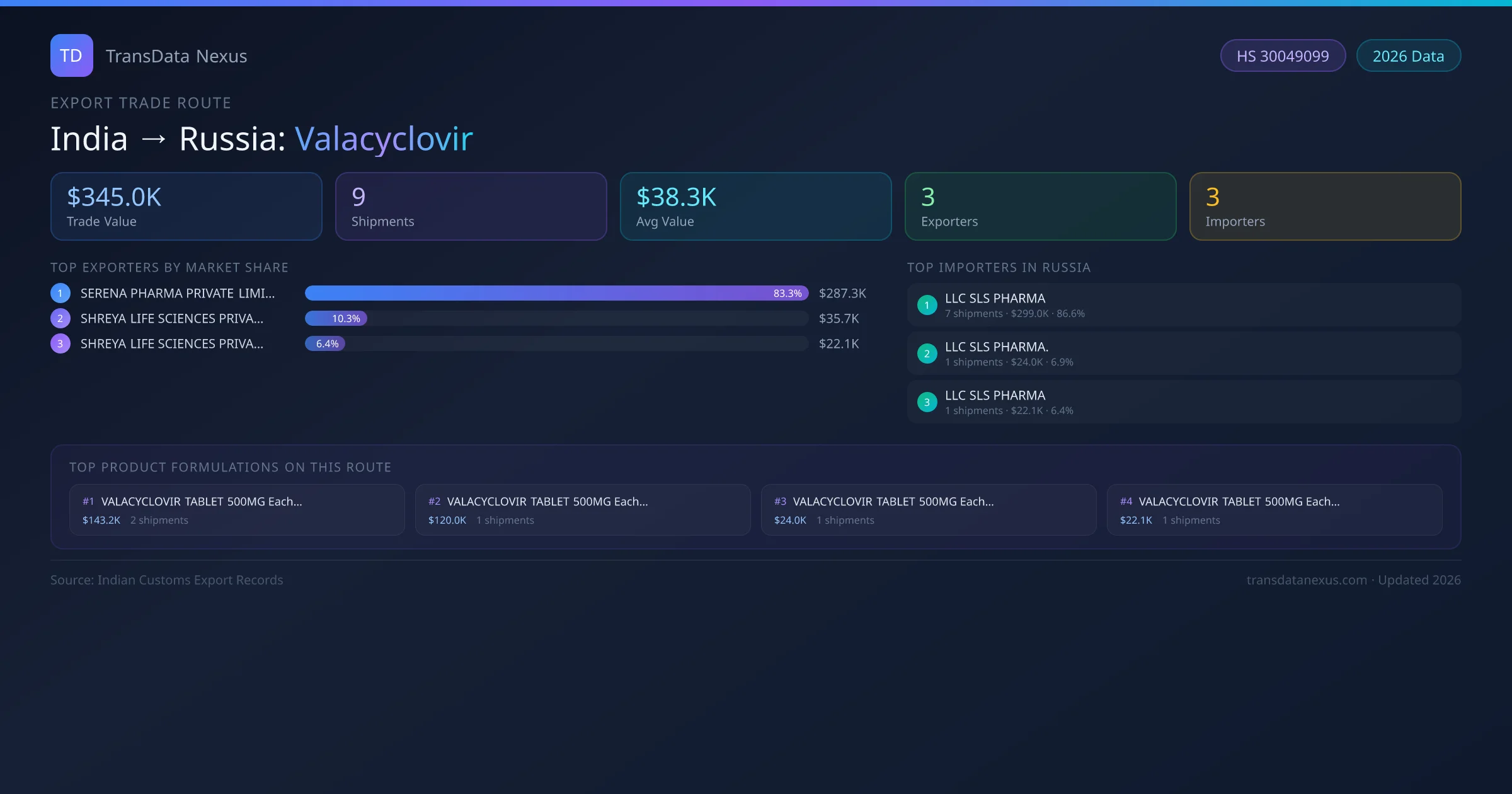The image size is (1512, 794).
Task: Click the green rank 3 importer badge
Action: (x=927, y=402)
